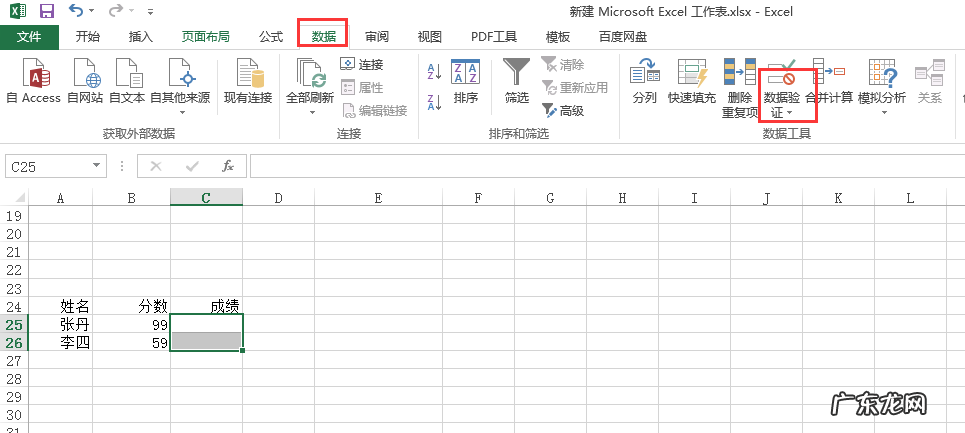Expand From Other Sources (自其他来源) dropdown
The width and height of the screenshot is (965, 433).
[180, 111]
